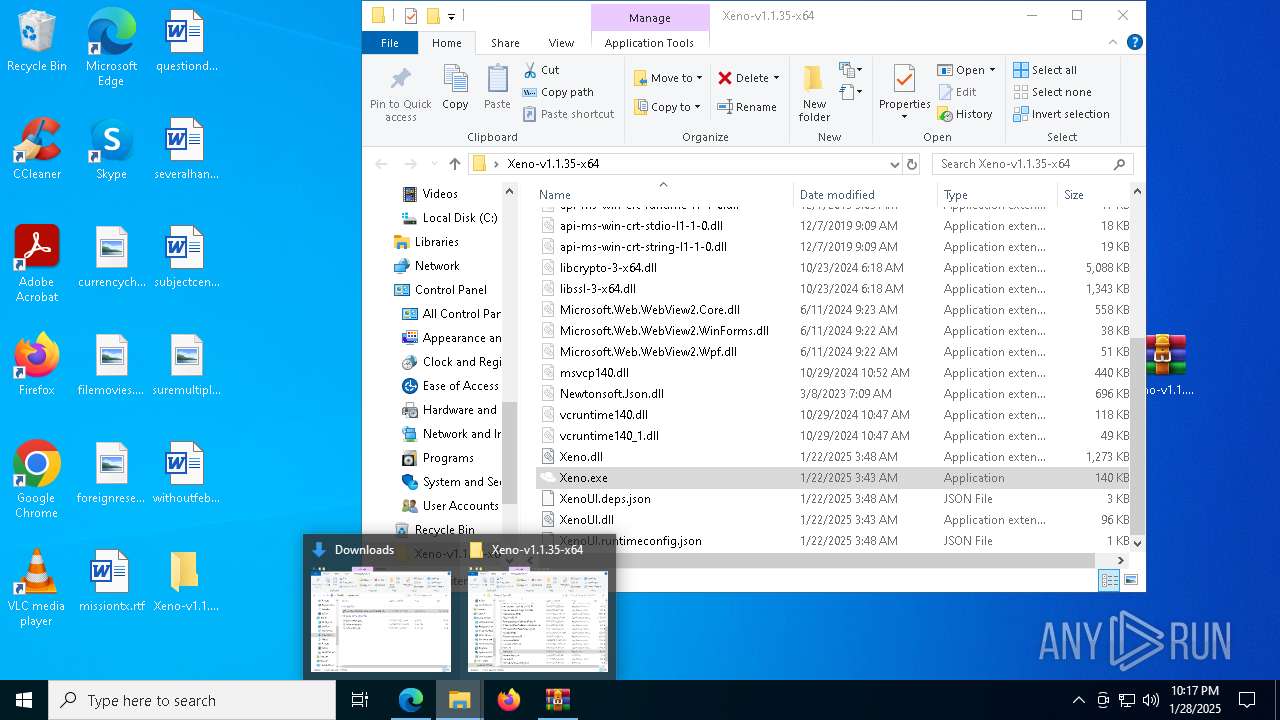Click the Manage contextual tab
The width and height of the screenshot is (1280, 720).
(x=650, y=18)
